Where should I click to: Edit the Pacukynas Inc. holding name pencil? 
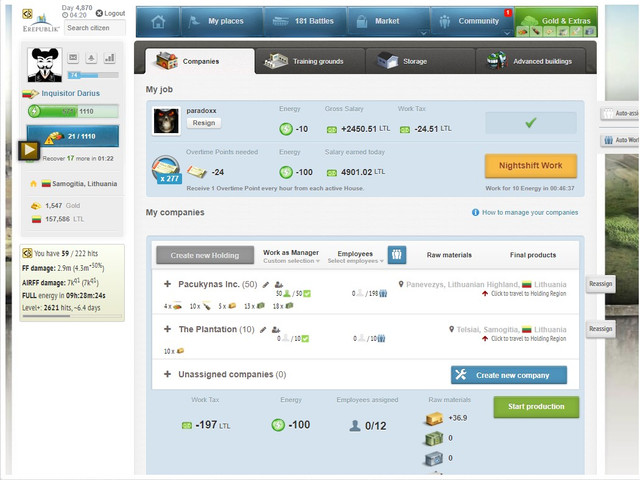click(266, 284)
